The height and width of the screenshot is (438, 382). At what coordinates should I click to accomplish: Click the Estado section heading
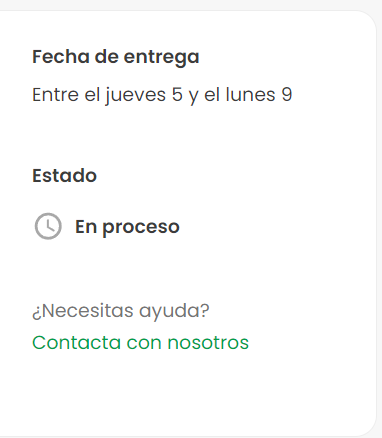(x=64, y=175)
